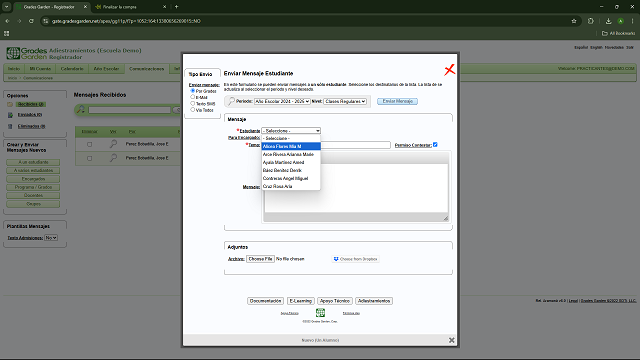Viewport: 640px width, 360px height.
Task: Open the Chrome three-dot menu
Action: coord(633,21)
